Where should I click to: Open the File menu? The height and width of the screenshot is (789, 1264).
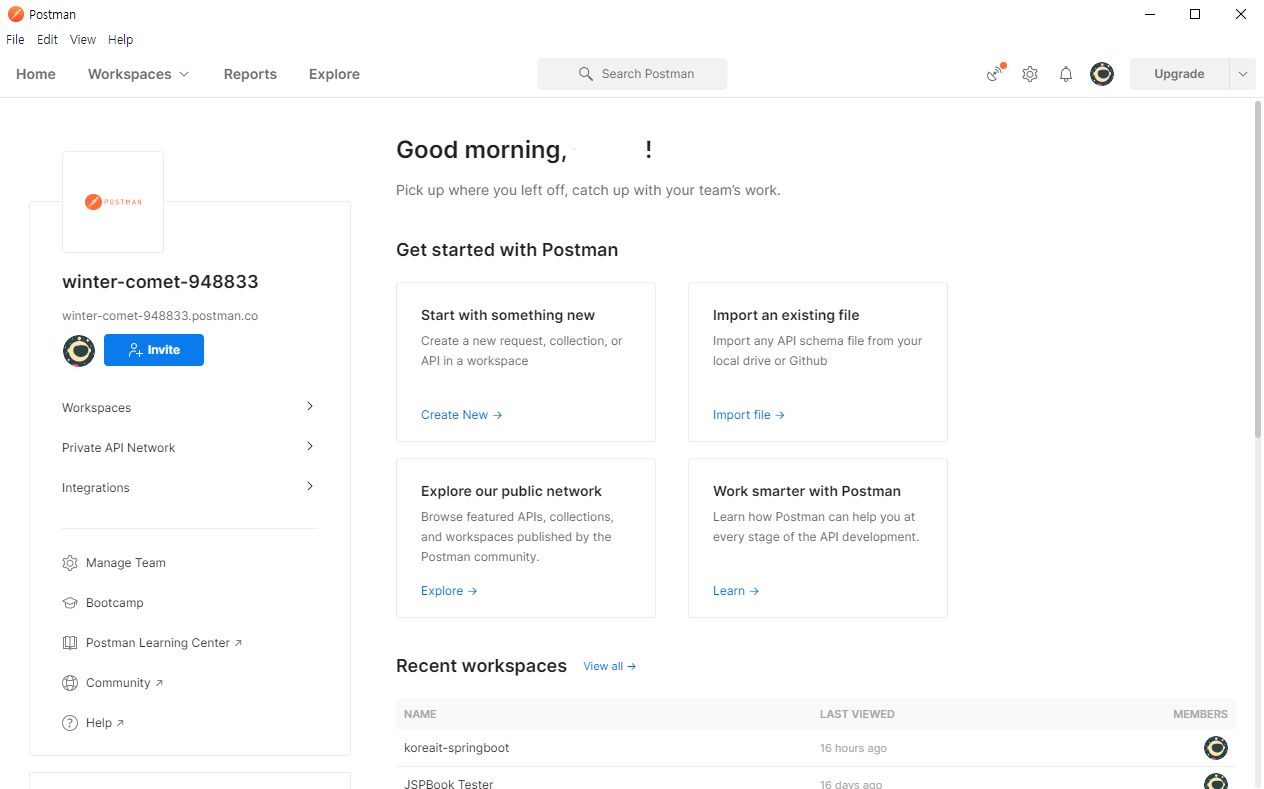click(15, 40)
